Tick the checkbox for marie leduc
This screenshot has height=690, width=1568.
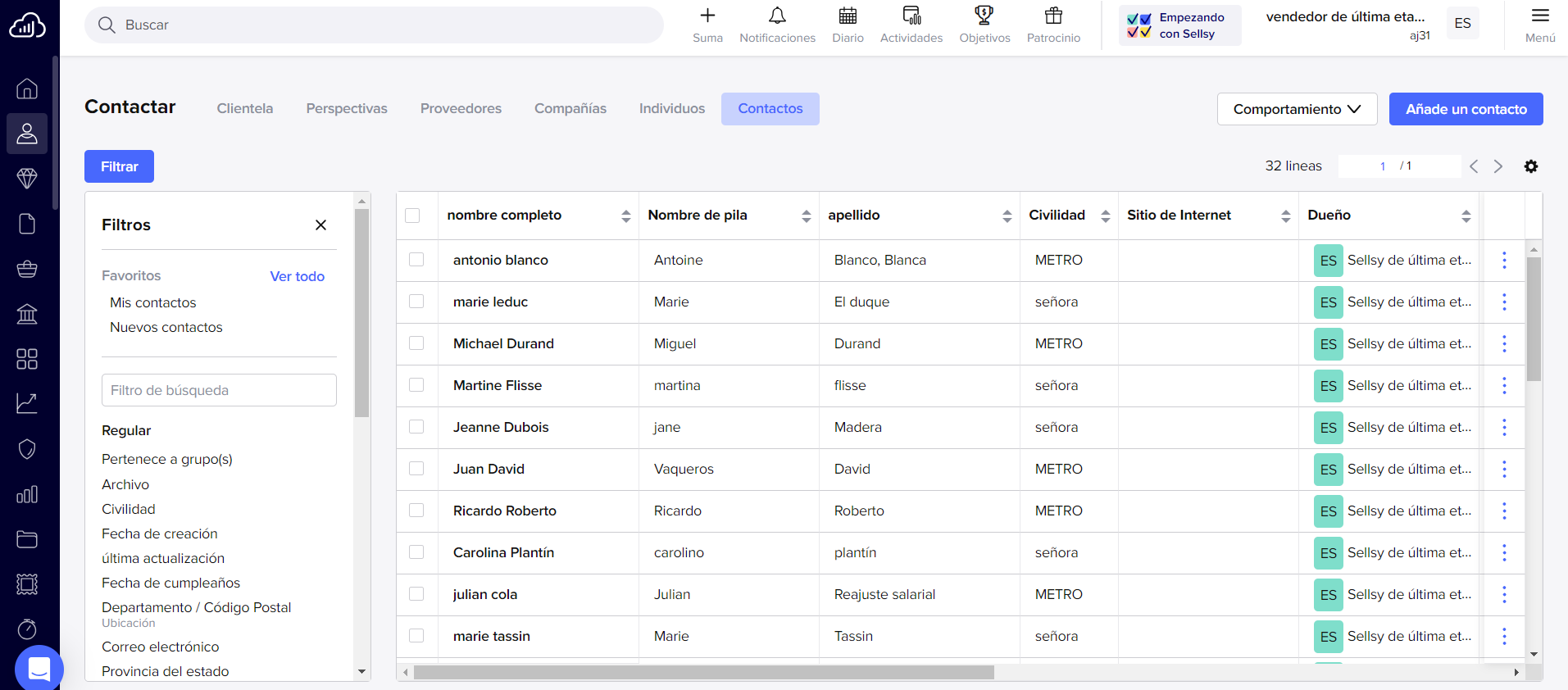[416, 302]
